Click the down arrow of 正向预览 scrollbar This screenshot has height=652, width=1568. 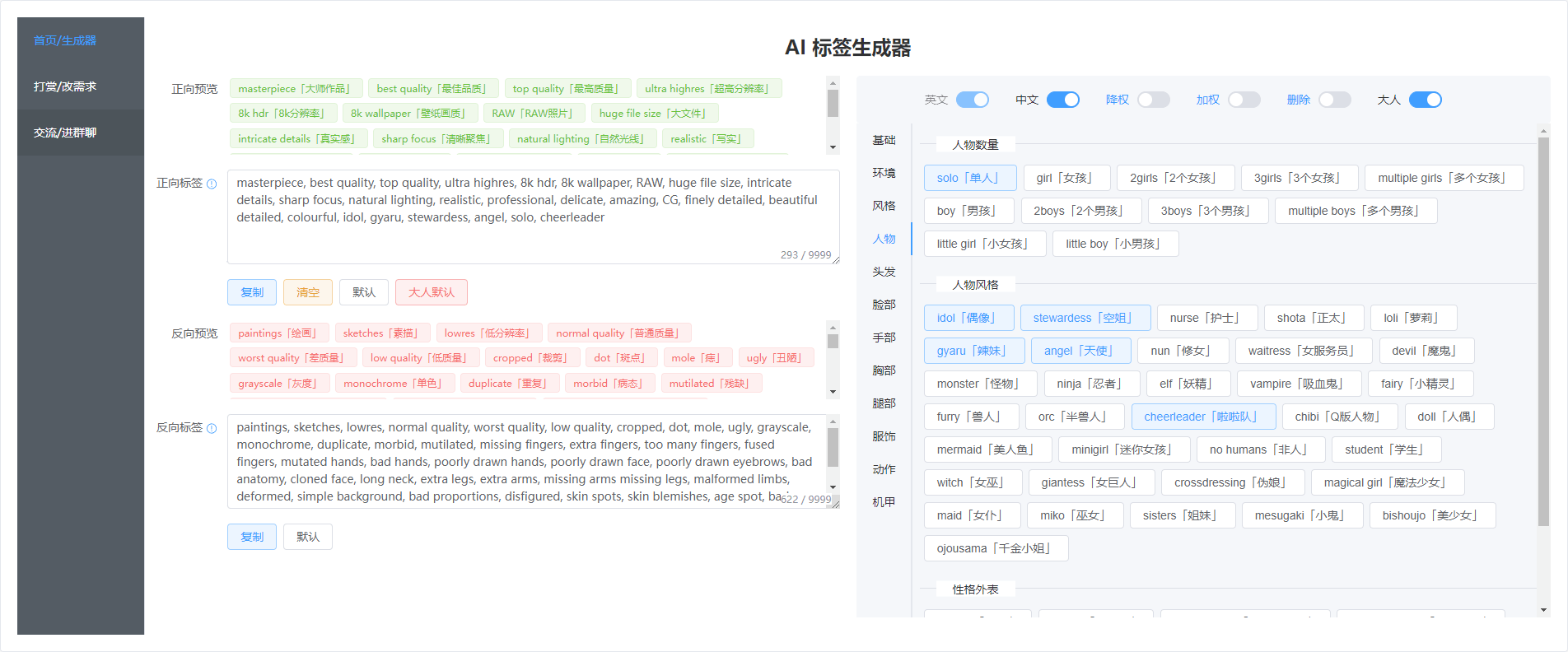pyautogui.click(x=833, y=147)
